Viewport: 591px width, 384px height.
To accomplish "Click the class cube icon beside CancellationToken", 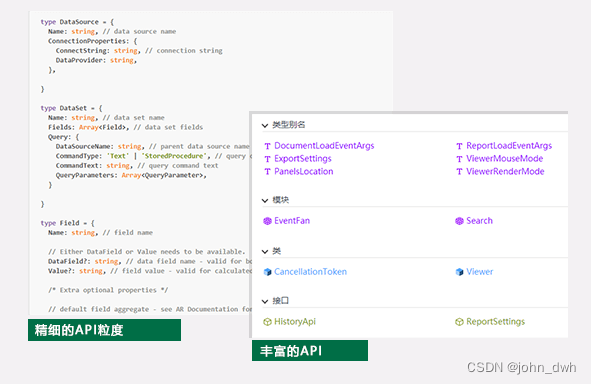I will pyautogui.click(x=267, y=272).
